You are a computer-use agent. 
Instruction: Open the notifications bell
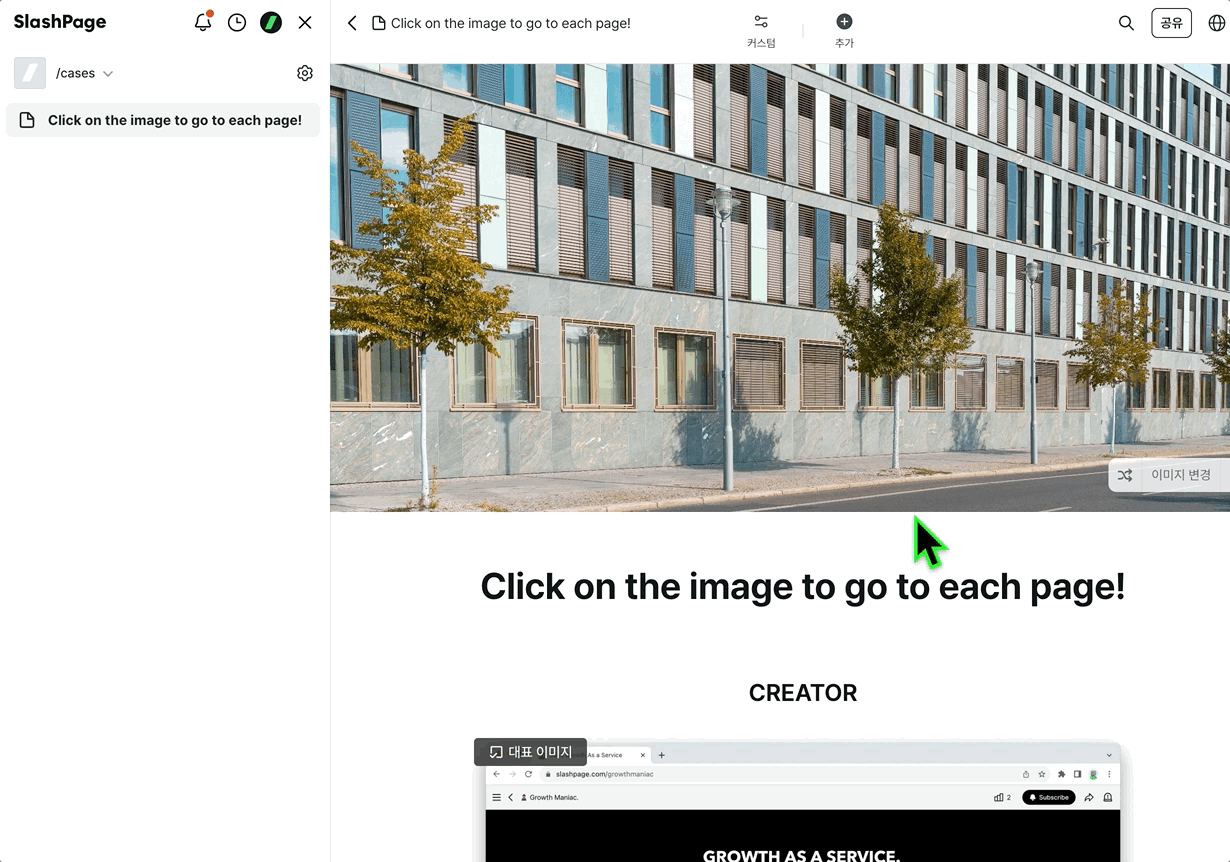[x=203, y=22]
